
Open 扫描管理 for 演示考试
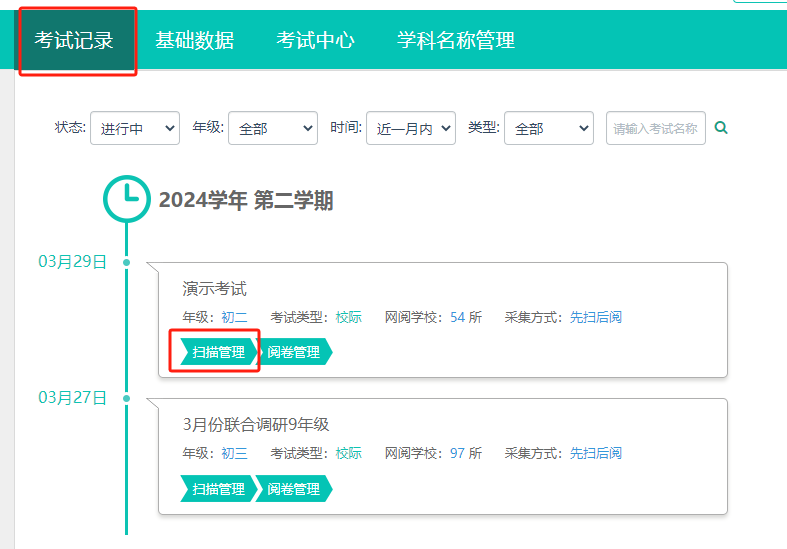click(x=218, y=352)
